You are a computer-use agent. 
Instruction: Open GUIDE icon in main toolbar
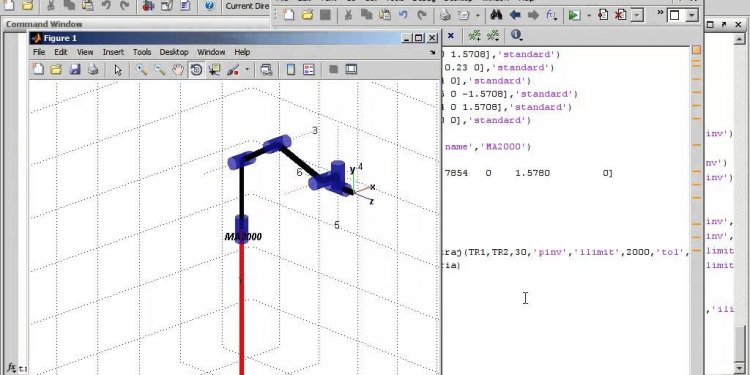[167, 6]
